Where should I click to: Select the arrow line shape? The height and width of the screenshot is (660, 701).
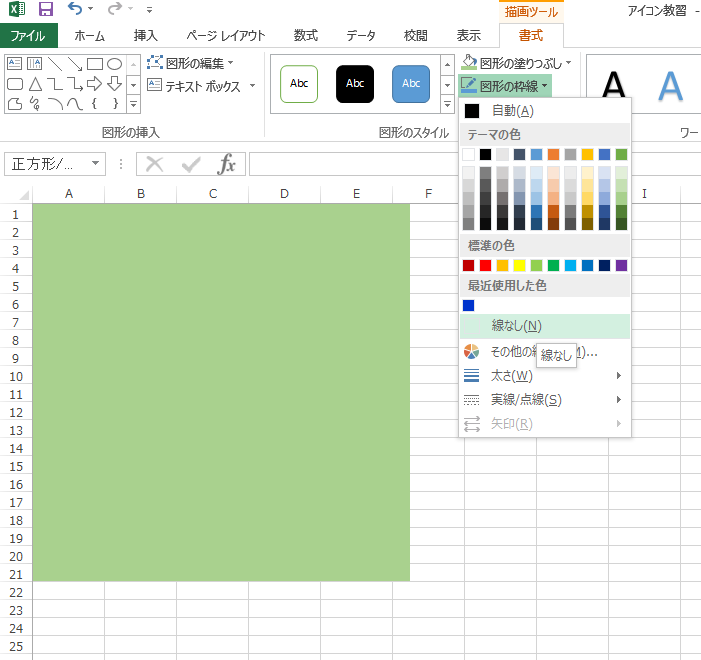[75, 64]
